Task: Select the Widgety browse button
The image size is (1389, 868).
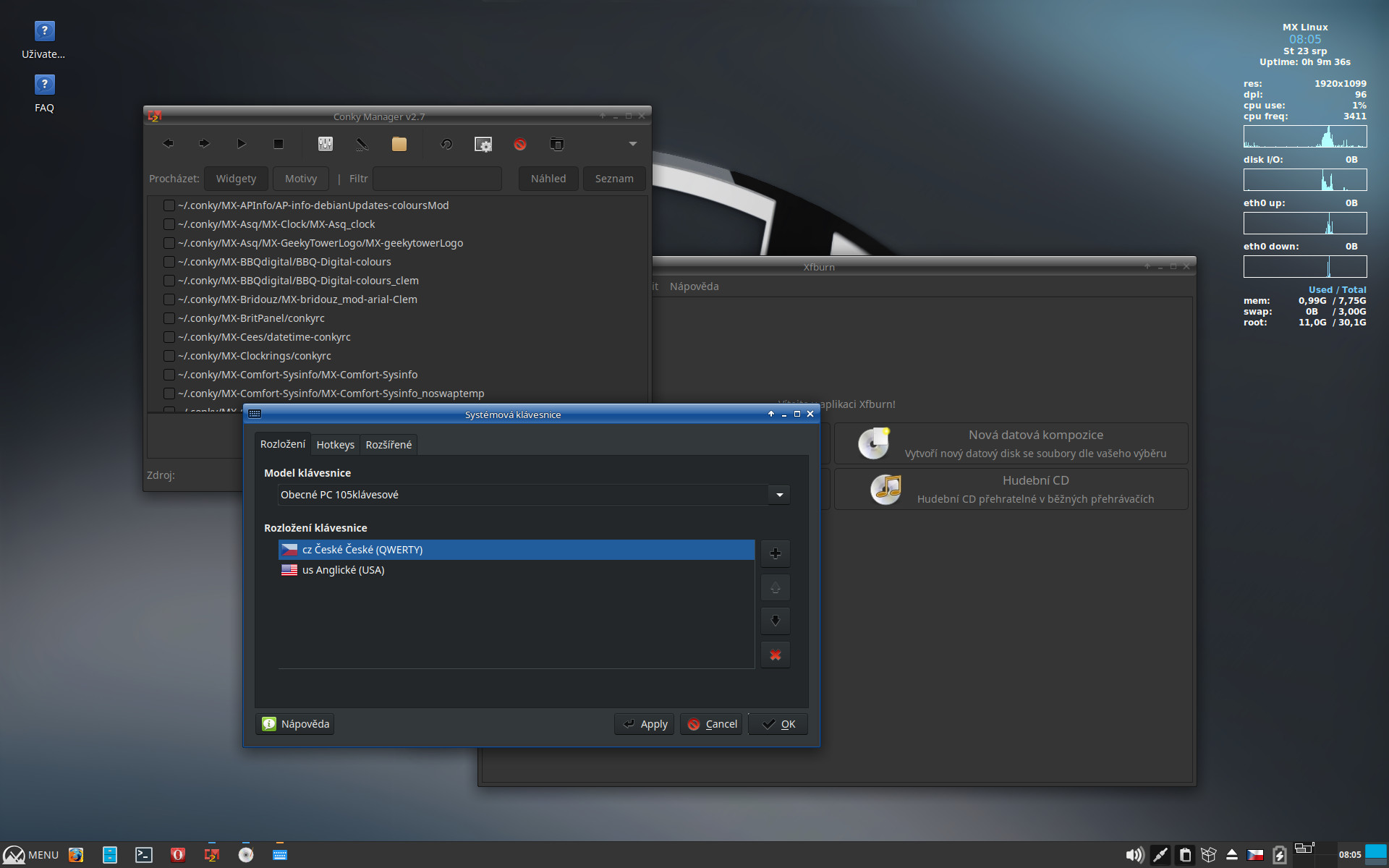Action: (236, 179)
